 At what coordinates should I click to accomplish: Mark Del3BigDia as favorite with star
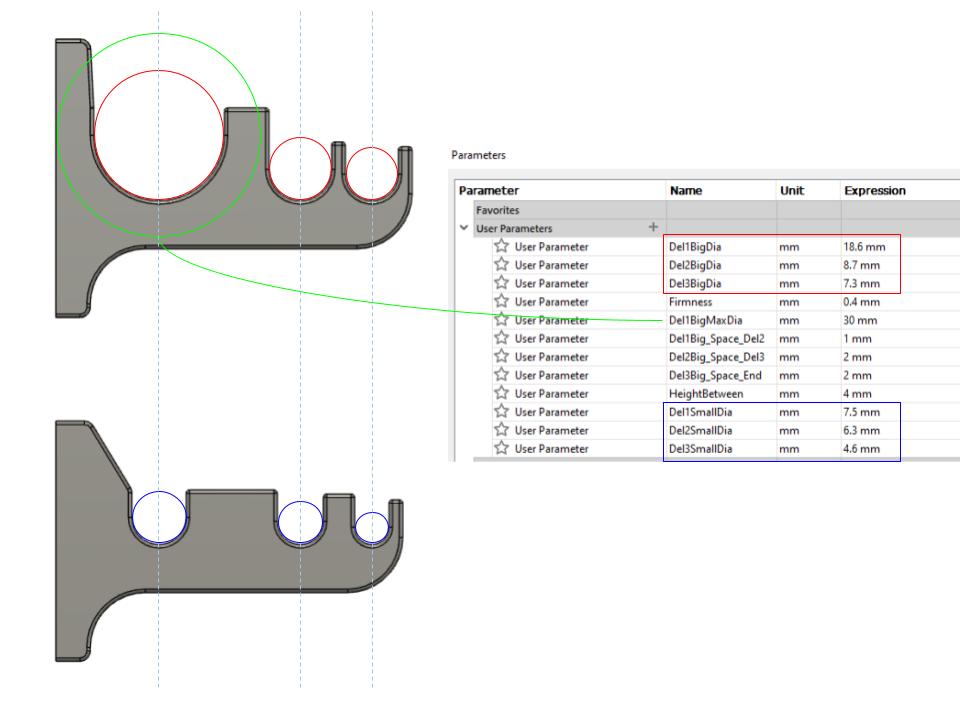point(502,283)
